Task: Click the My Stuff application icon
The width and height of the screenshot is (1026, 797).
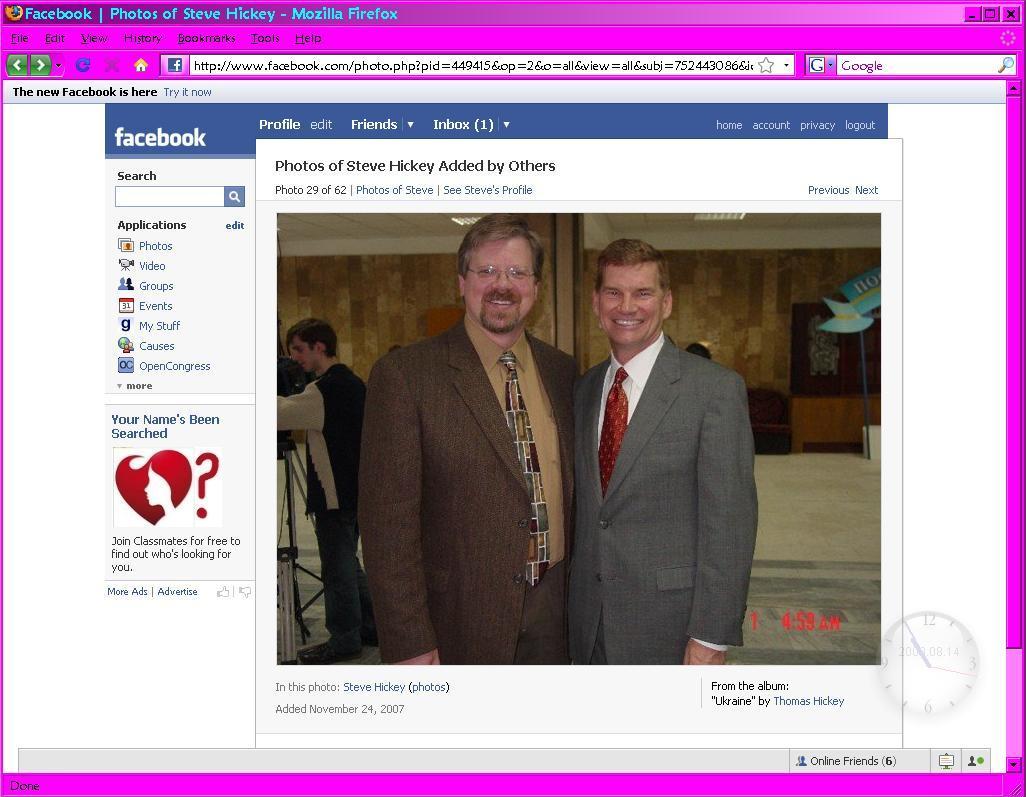Action: [x=126, y=325]
